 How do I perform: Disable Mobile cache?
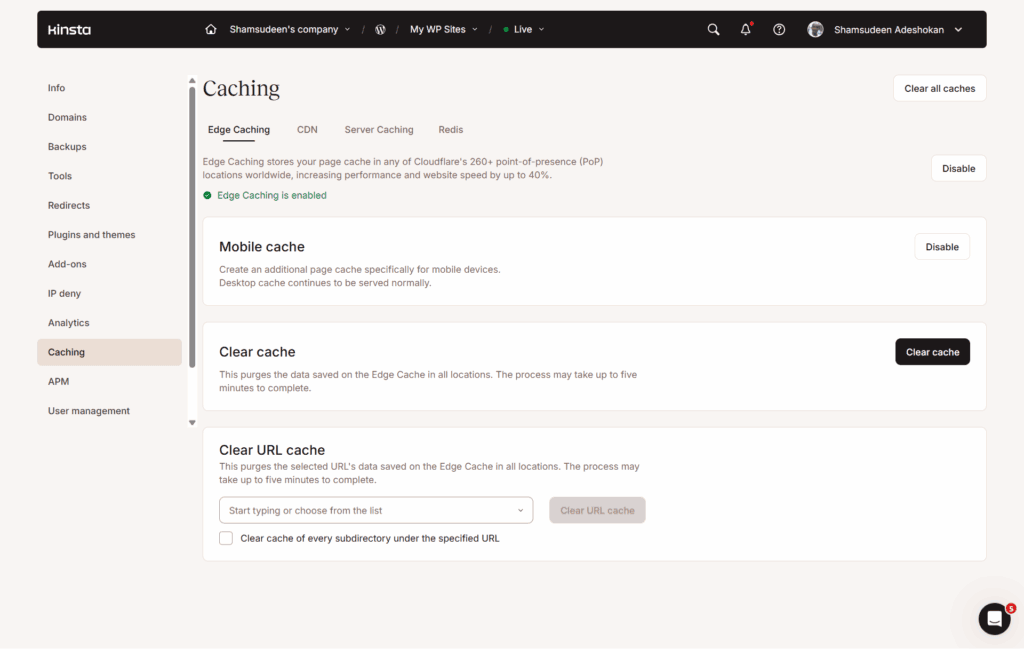(x=941, y=246)
